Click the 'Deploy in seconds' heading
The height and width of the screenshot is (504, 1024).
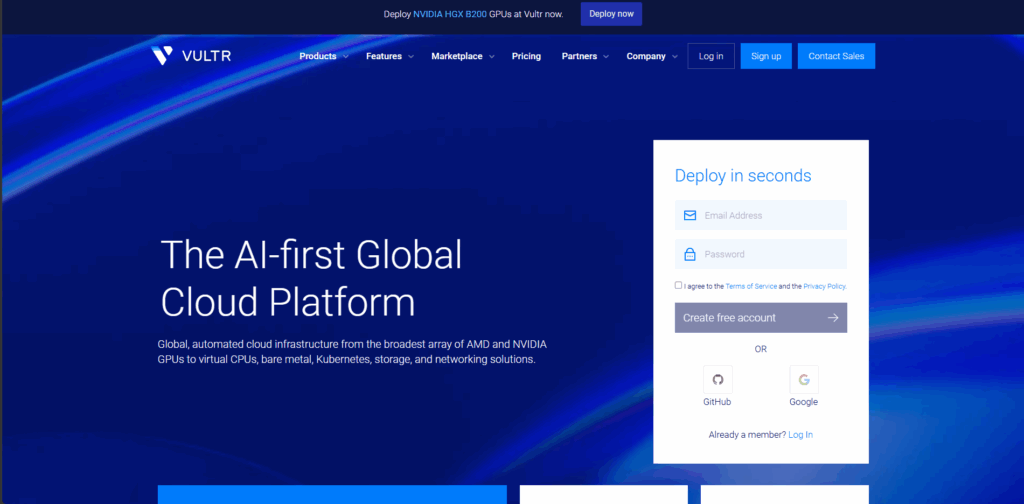point(743,176)
